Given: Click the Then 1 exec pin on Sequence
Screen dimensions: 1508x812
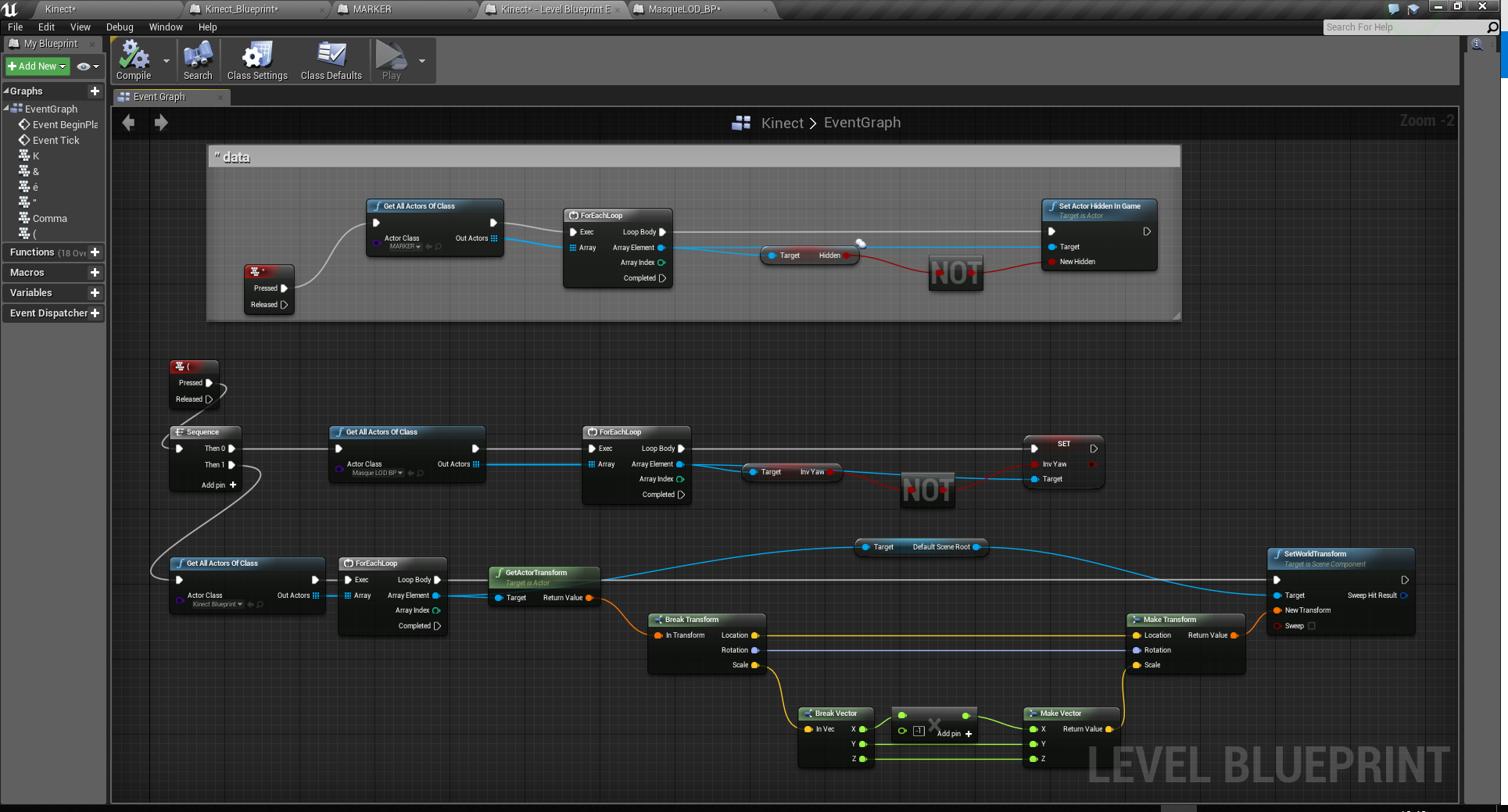Looking at the screenshot, I should [231, 465].
